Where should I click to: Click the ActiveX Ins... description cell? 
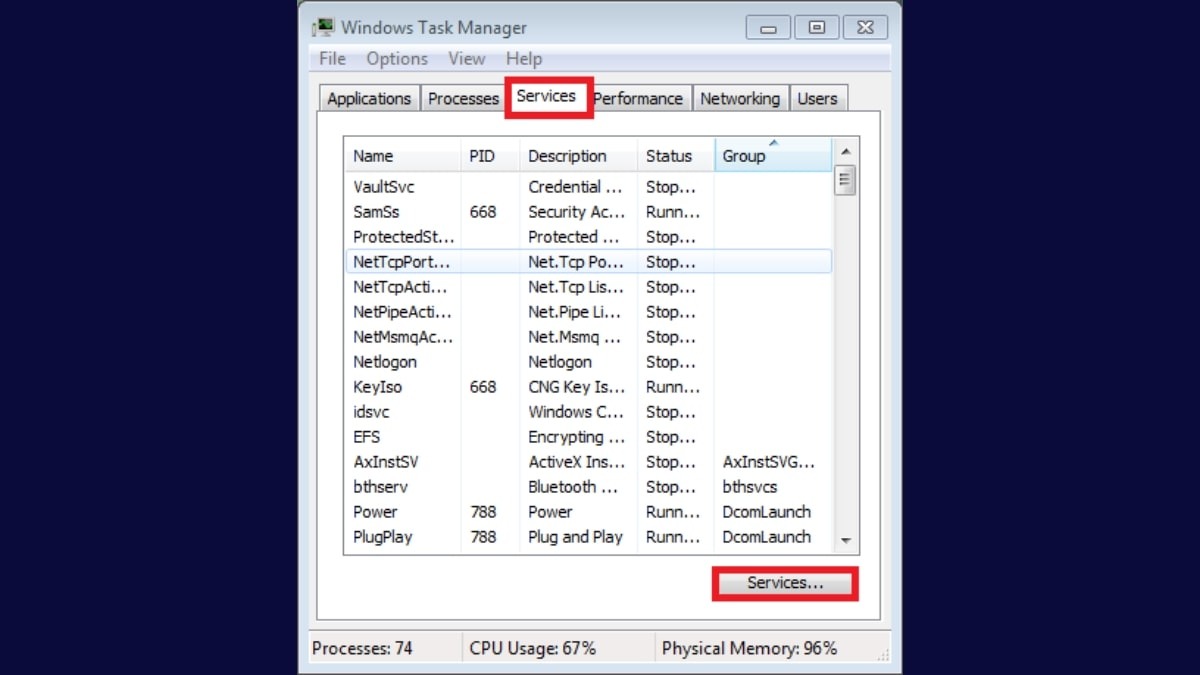pyautogui.click(x=577, y=462)
